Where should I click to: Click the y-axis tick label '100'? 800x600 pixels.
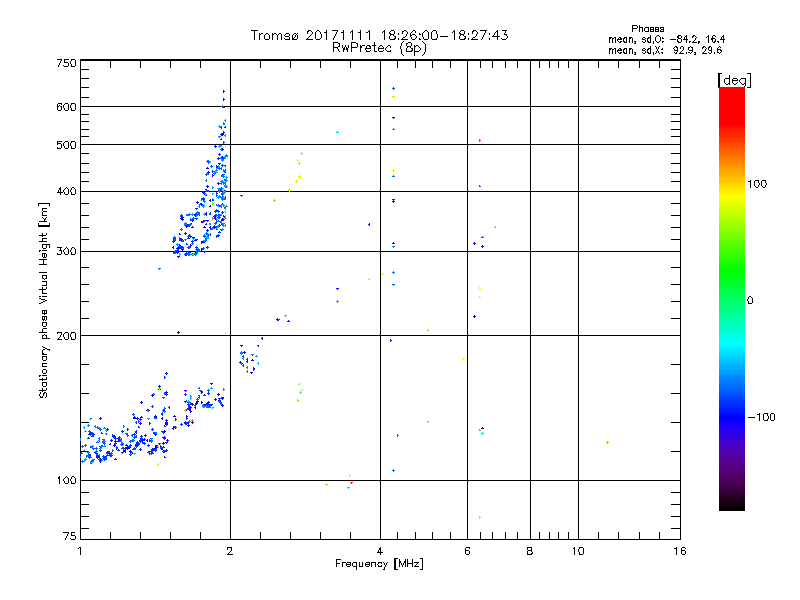66,480
